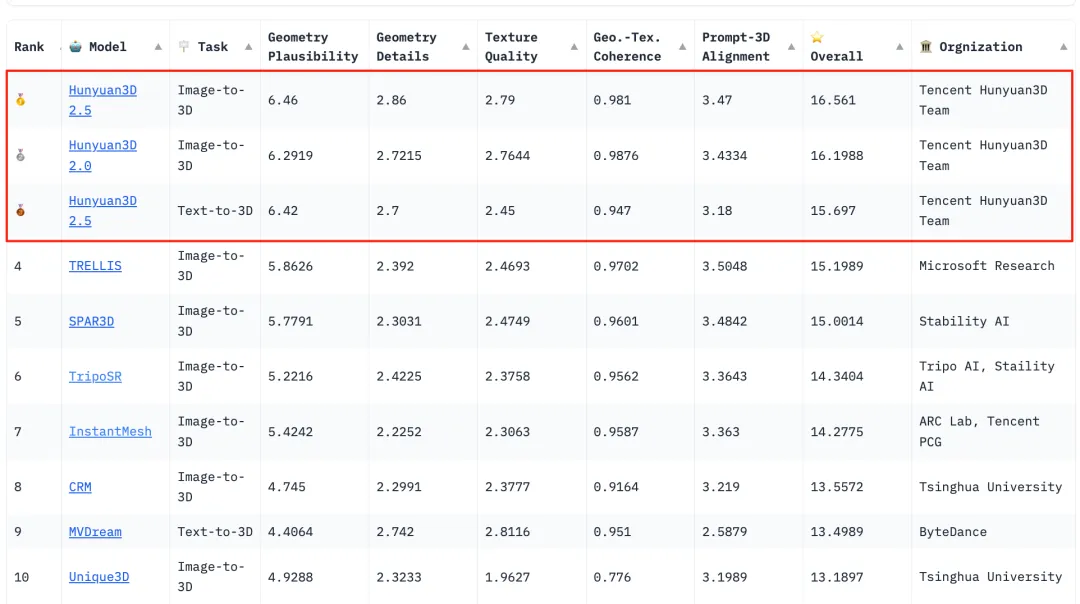Screen dimensions: 1080x604
Task: Select texture quality 2.4749 for SPAR3D
Action: click(x=508, y=321)
